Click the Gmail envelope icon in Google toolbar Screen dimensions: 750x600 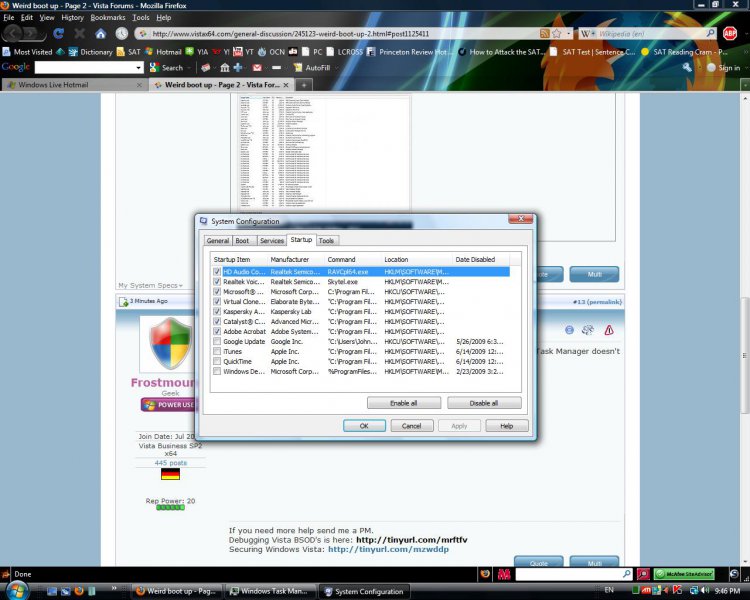pos(257,67)
